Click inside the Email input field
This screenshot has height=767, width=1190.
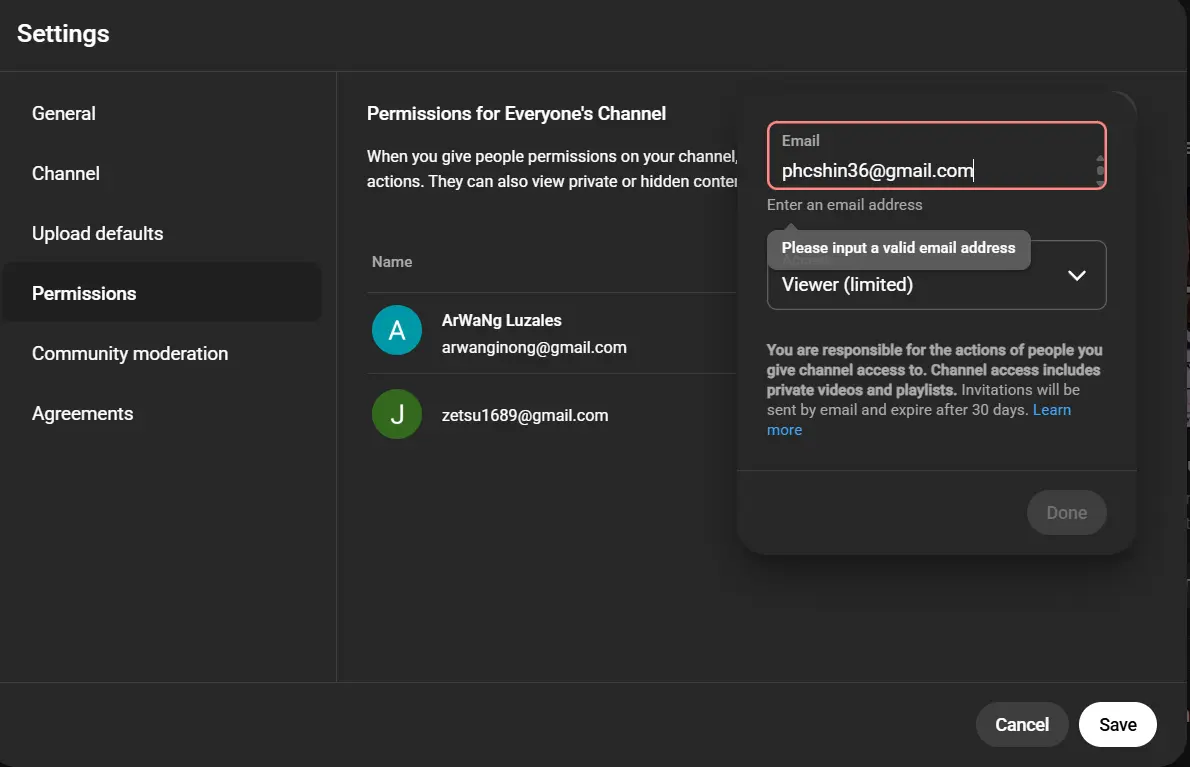pos(936,156)
